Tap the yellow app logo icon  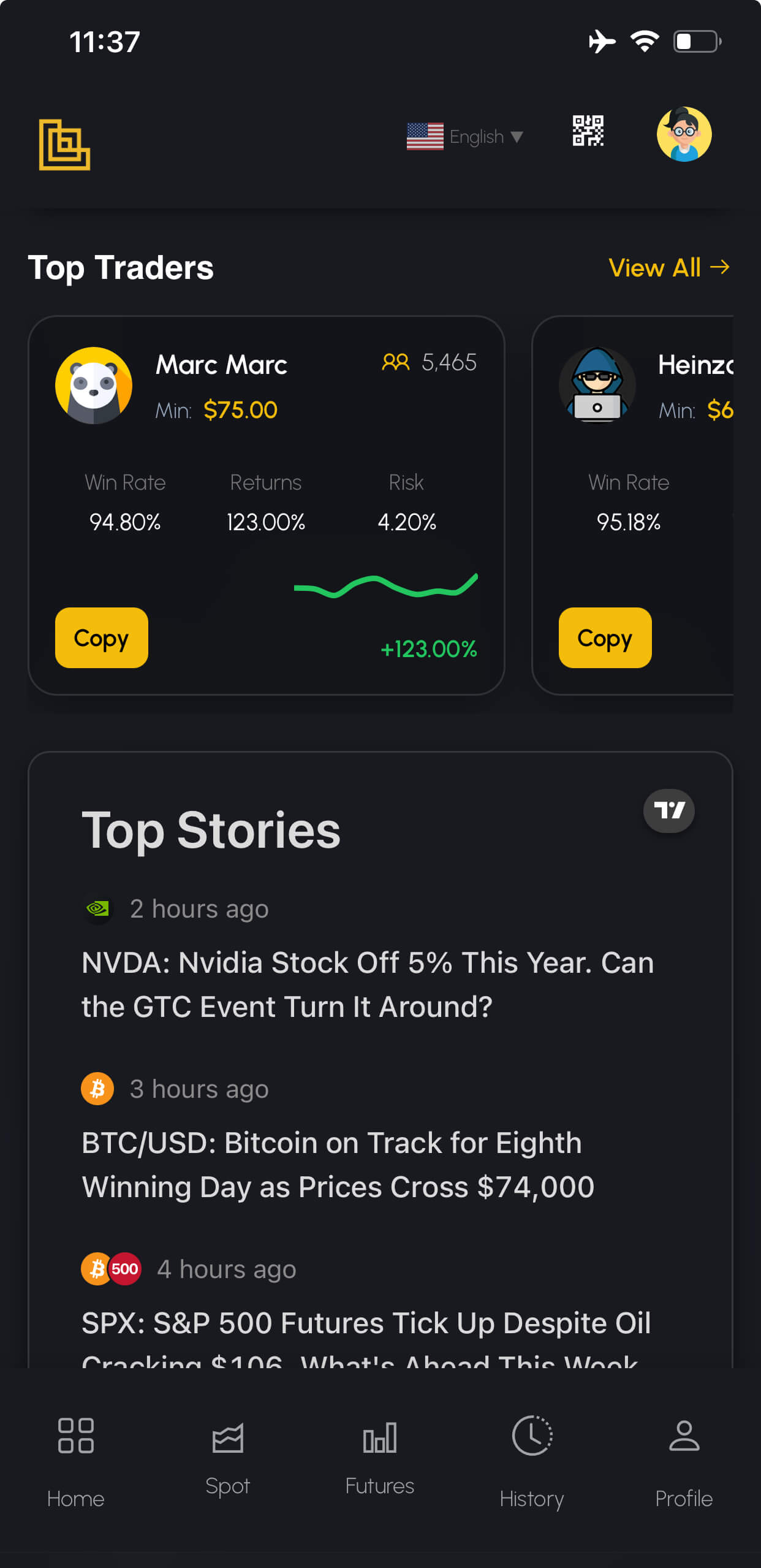click(x=64, y=145)
